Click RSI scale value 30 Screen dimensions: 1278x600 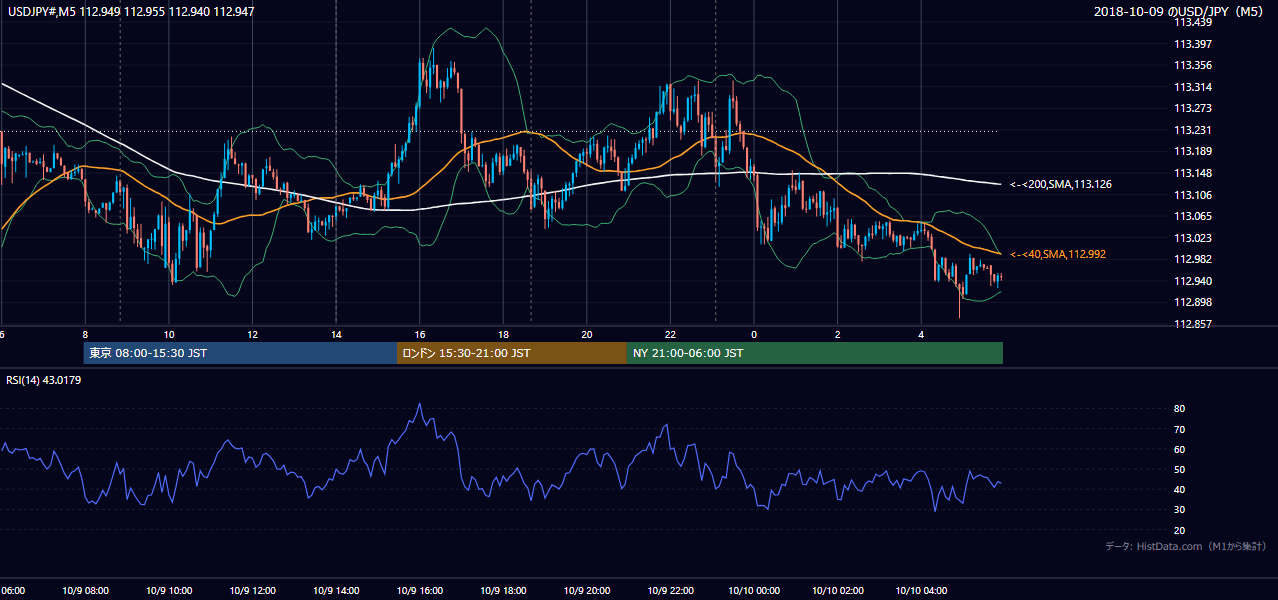[1179, 510]
